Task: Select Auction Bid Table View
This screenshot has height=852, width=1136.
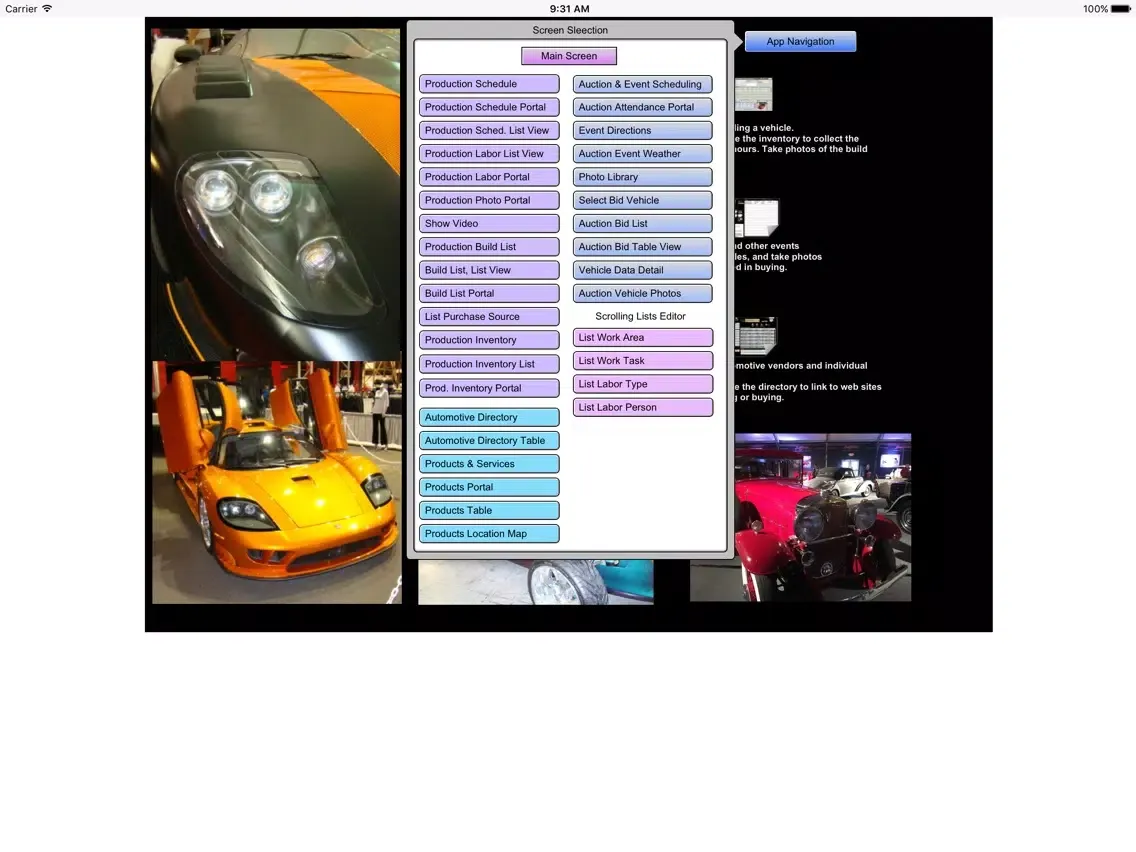Action: coord(643,246)
